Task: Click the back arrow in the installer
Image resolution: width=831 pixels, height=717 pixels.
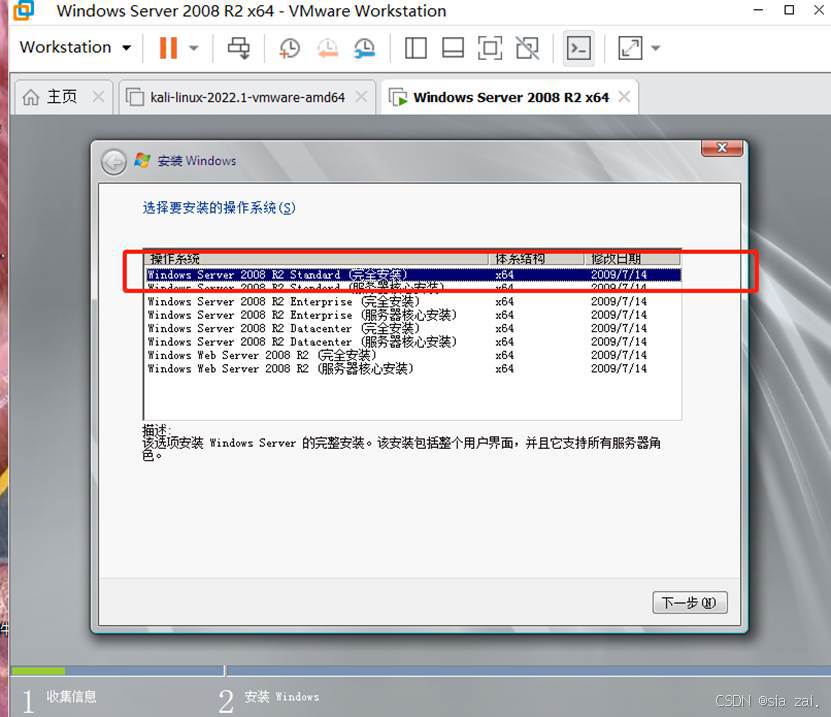Action: (x=113, y=161)
